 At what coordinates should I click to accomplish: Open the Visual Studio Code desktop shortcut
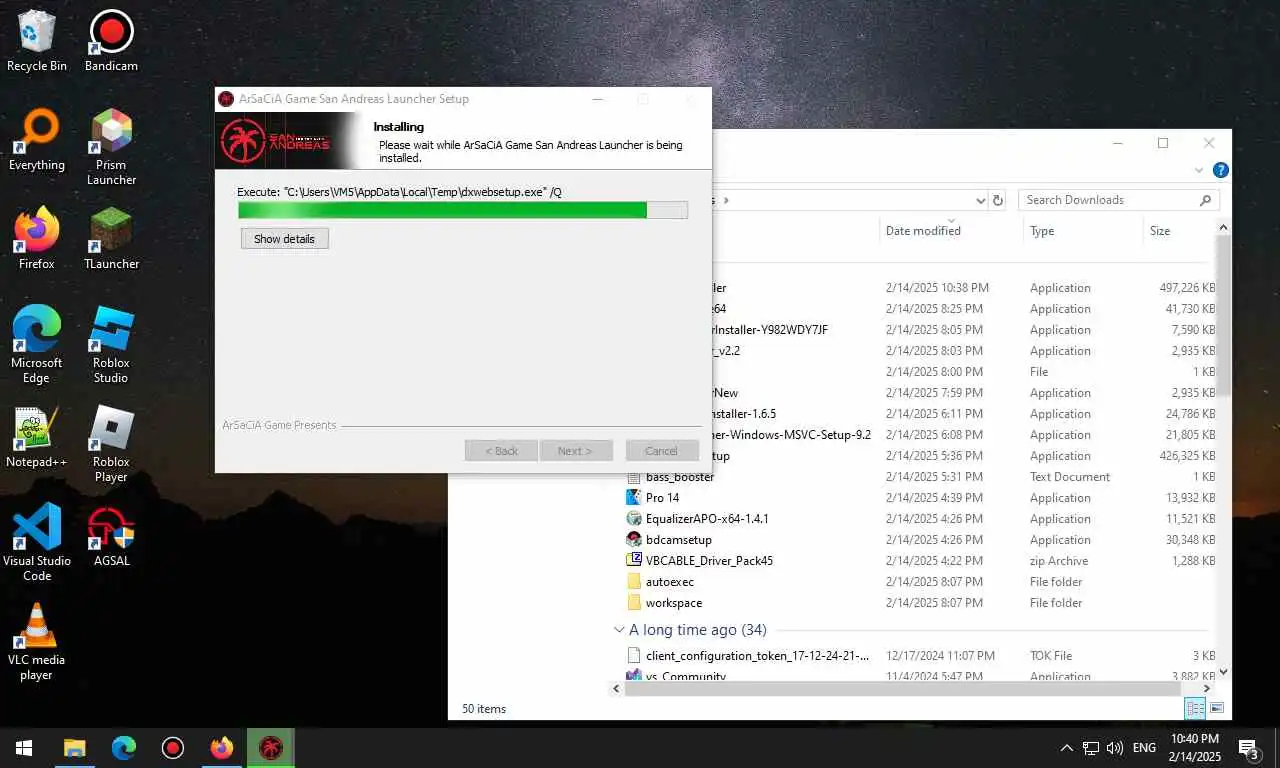coord(37,543)
